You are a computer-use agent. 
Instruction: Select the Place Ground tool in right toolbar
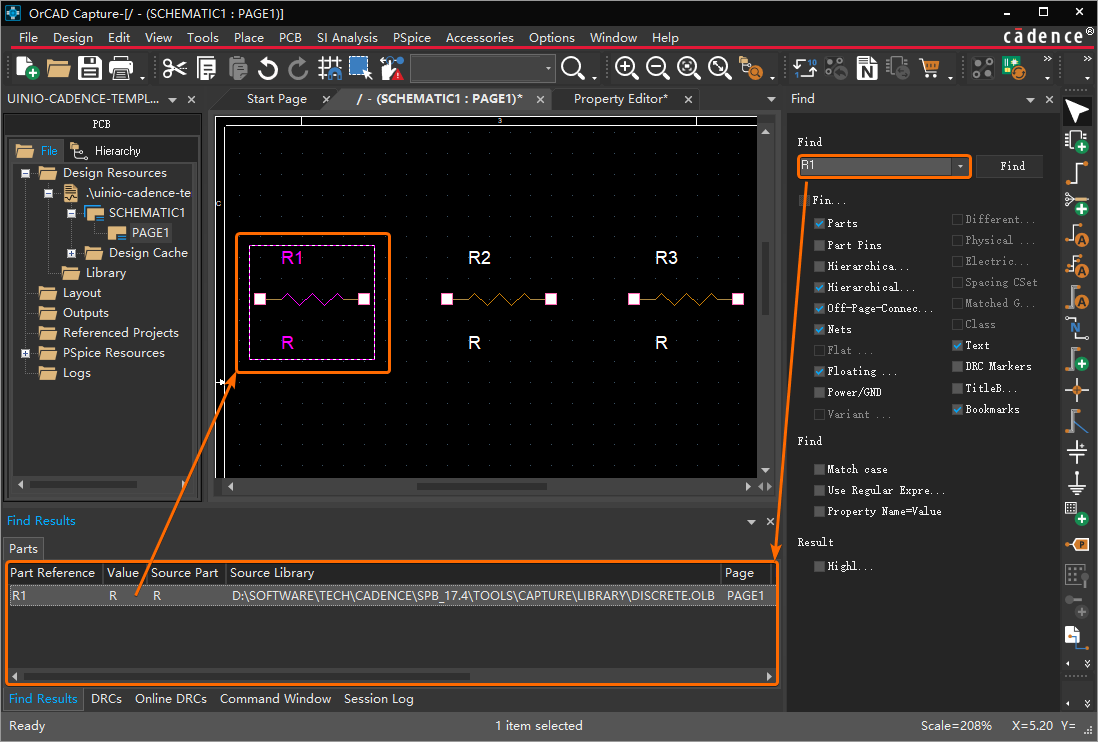[x=1076, y=483]
